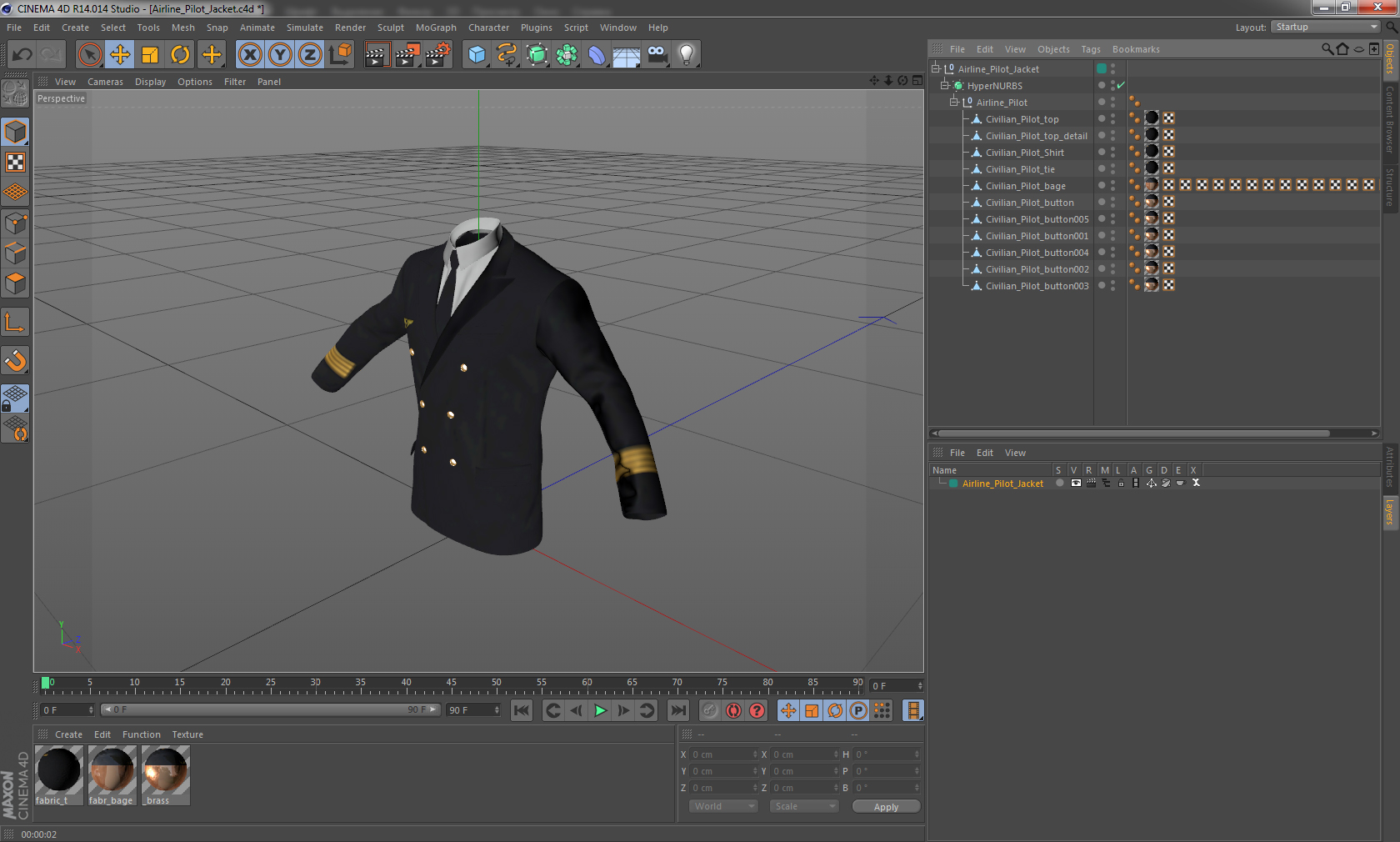This screenshot has width=1400, height=842.
Task: Enable Edges mode icon
Action: 15,253
